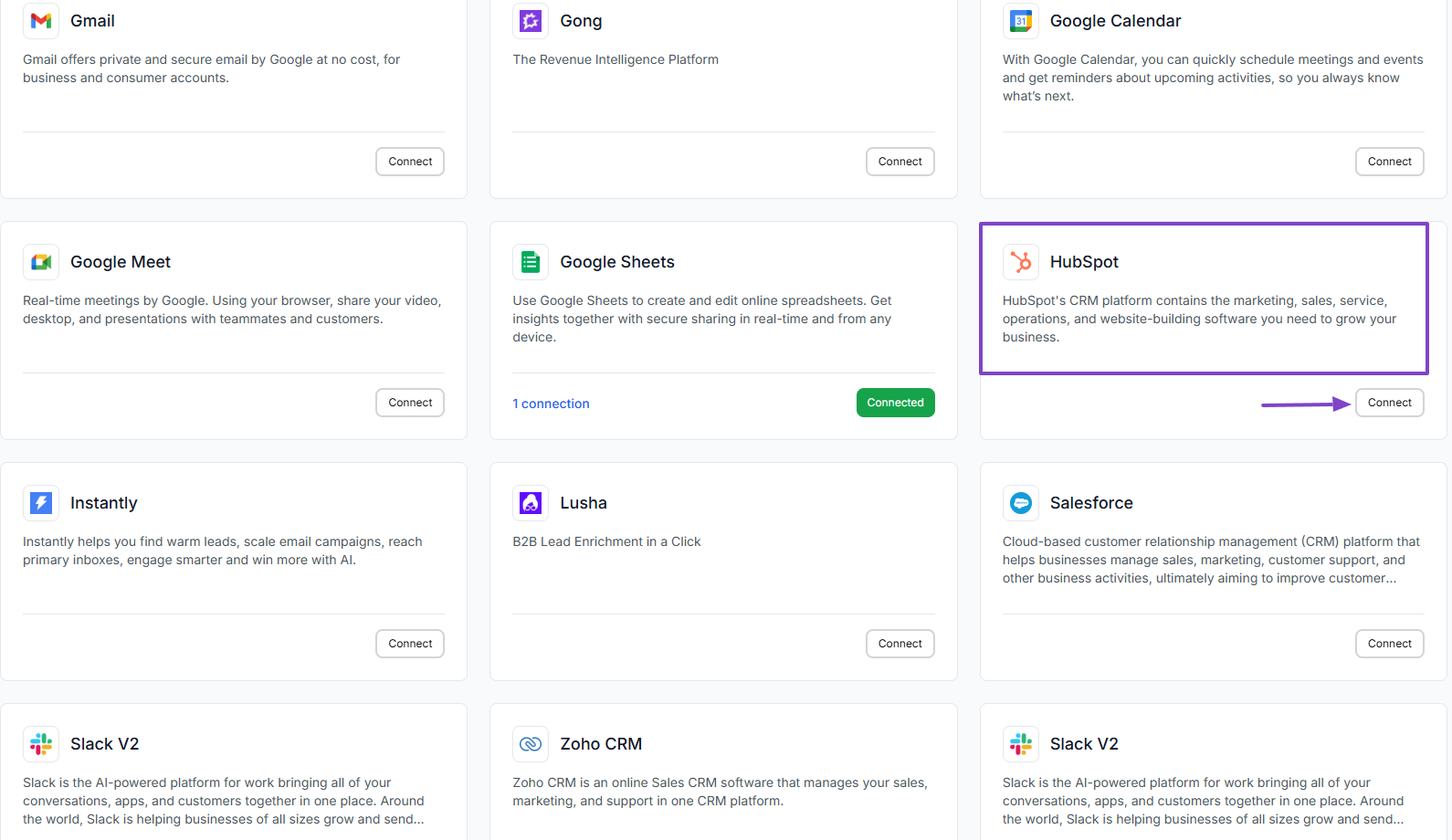Click the Zoho CRM description text

click(720, 792)
